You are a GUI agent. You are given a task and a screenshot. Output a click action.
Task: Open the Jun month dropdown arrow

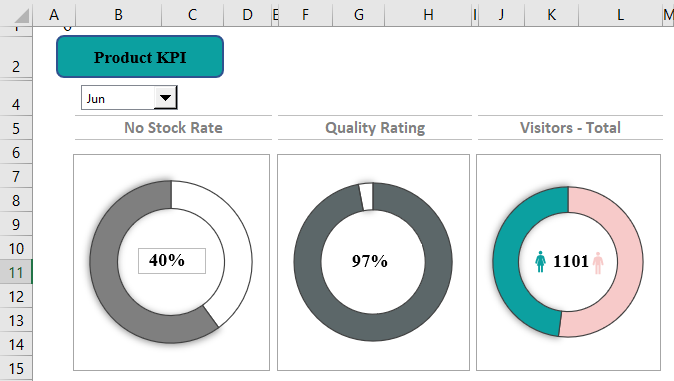click(165, 98)
